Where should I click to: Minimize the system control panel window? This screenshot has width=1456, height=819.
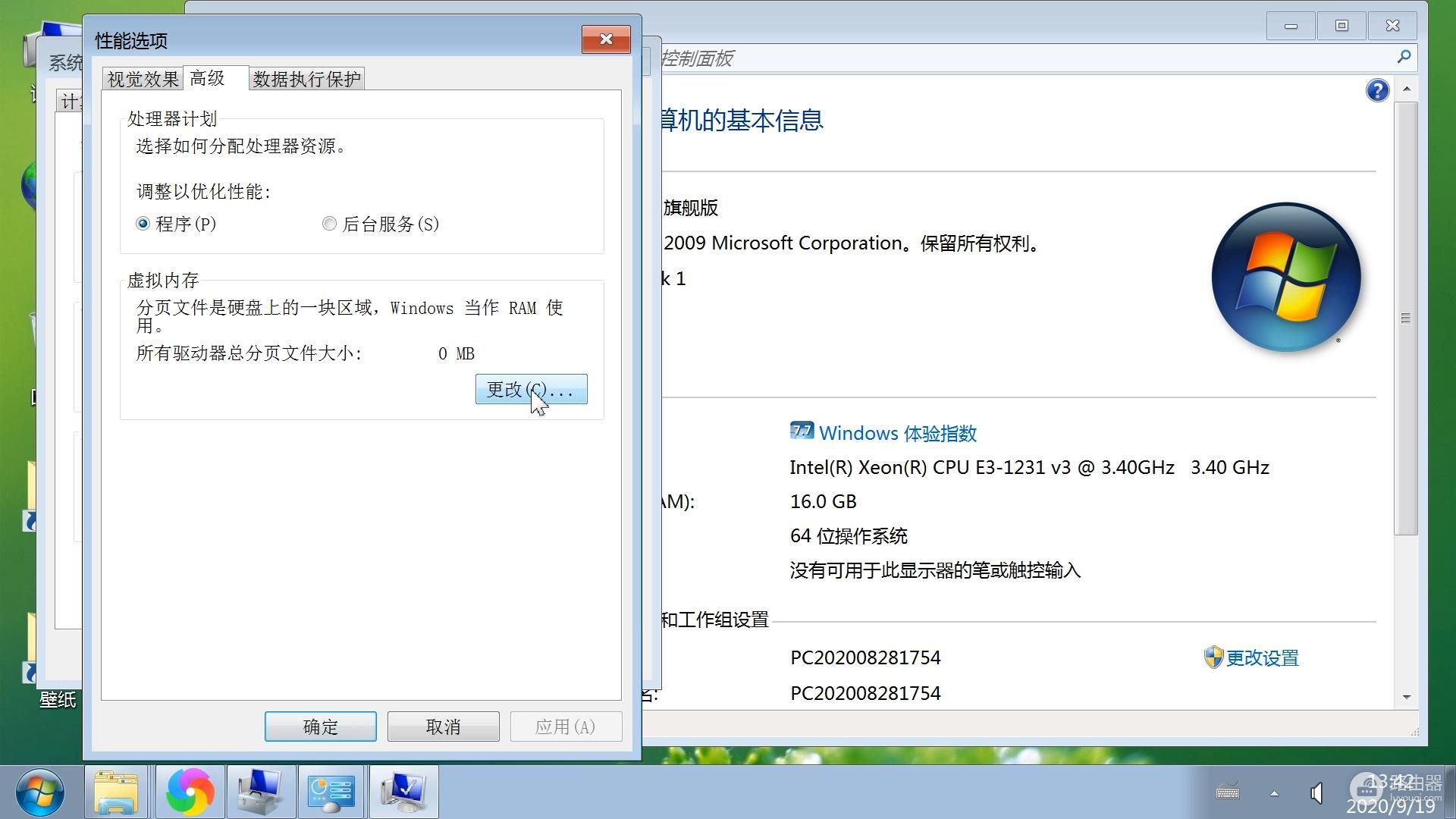(x=1291, y=26)
